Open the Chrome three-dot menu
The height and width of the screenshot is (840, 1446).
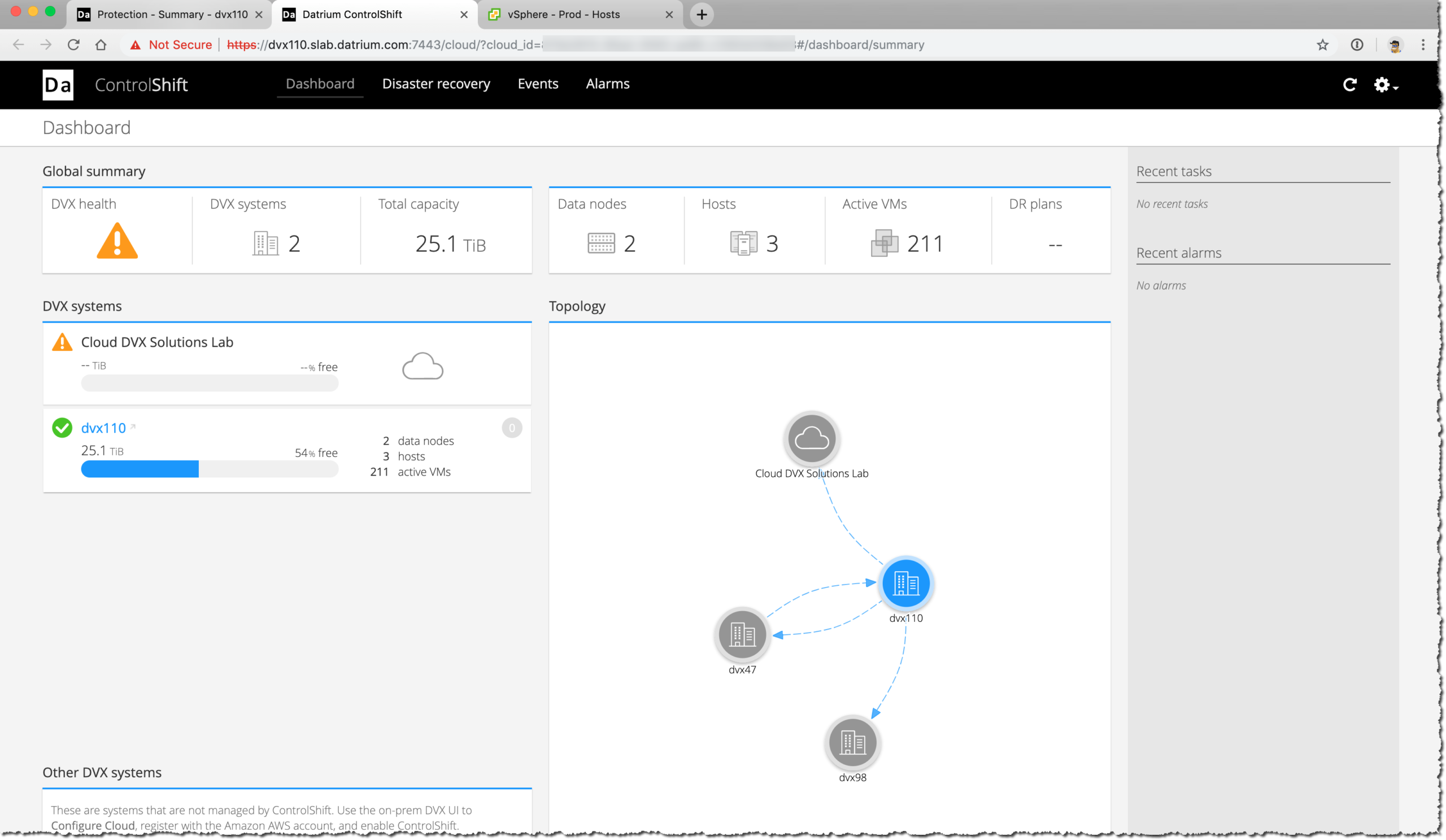(x=1422, y=45)
